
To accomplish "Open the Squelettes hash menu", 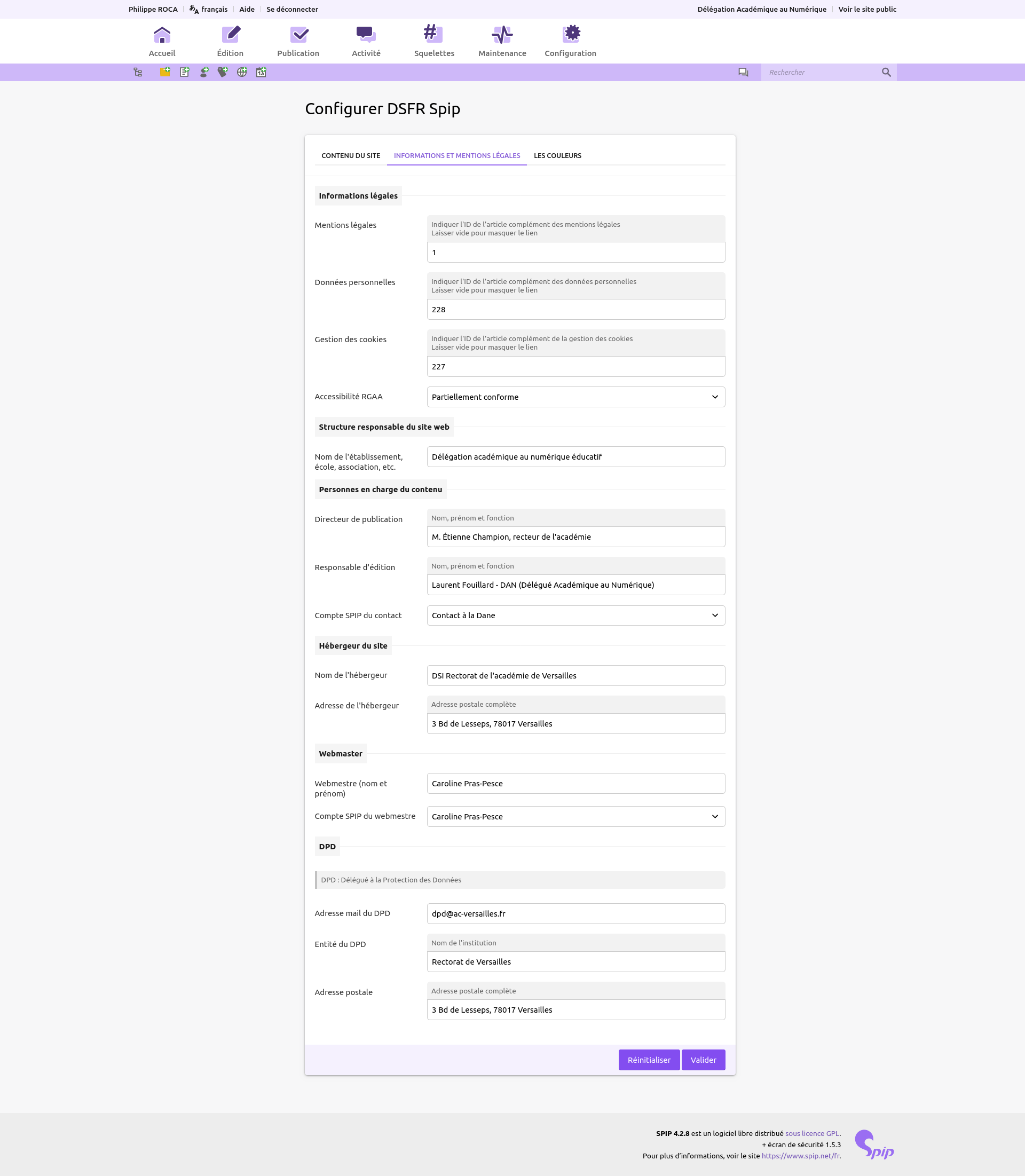I will point(433,41).
